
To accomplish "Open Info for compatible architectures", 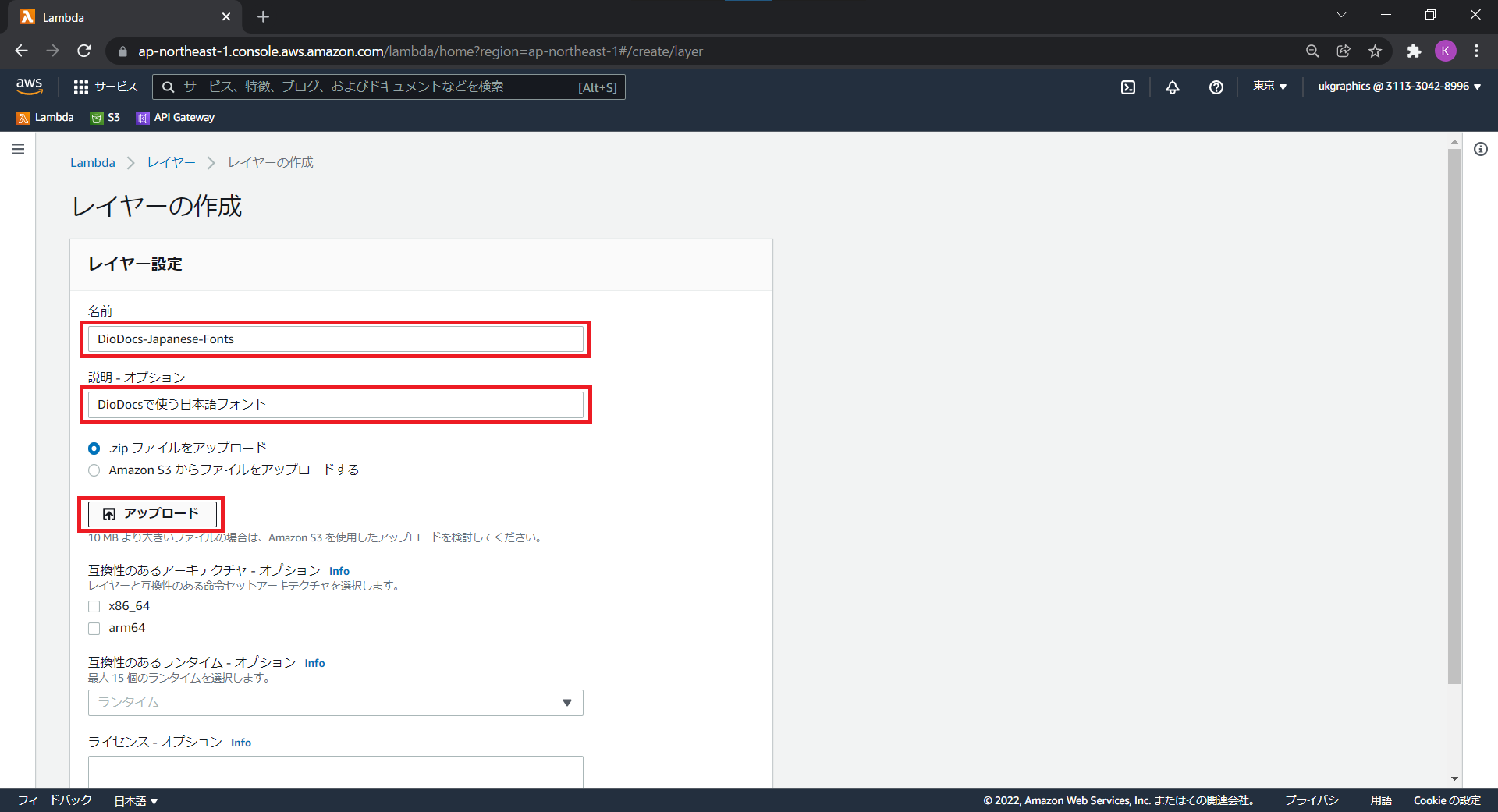I will (x=339, y=572).
